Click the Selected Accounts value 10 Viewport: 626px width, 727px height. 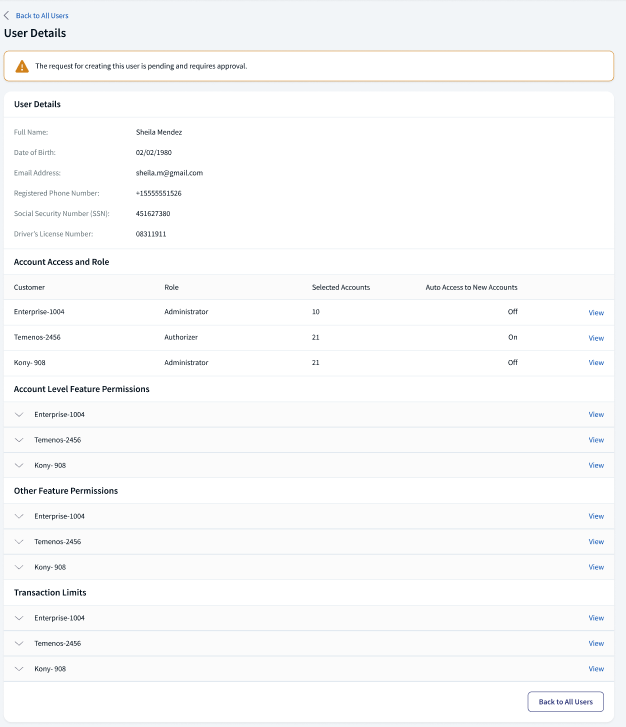(x=315, y=312)
